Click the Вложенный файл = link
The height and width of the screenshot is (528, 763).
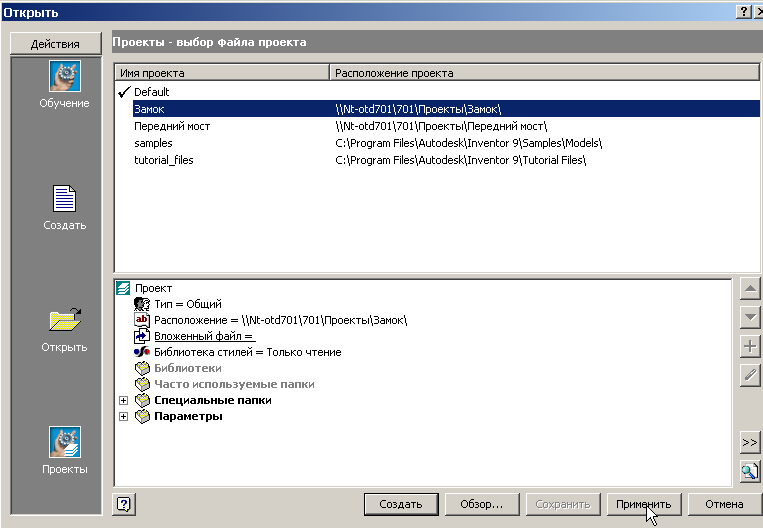tap(204, 336)
